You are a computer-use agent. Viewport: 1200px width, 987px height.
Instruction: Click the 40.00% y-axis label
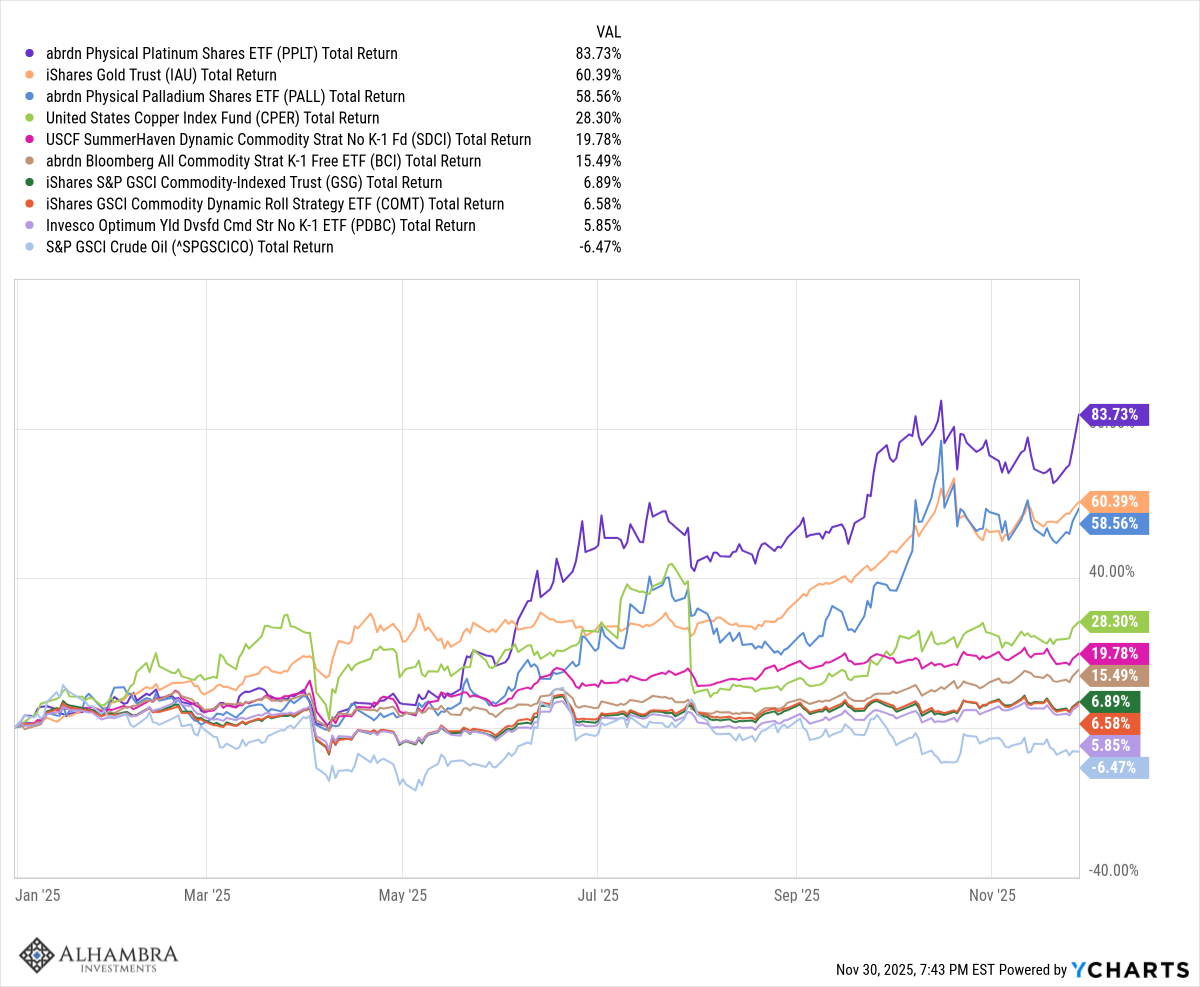click(x=1110, y=571)
